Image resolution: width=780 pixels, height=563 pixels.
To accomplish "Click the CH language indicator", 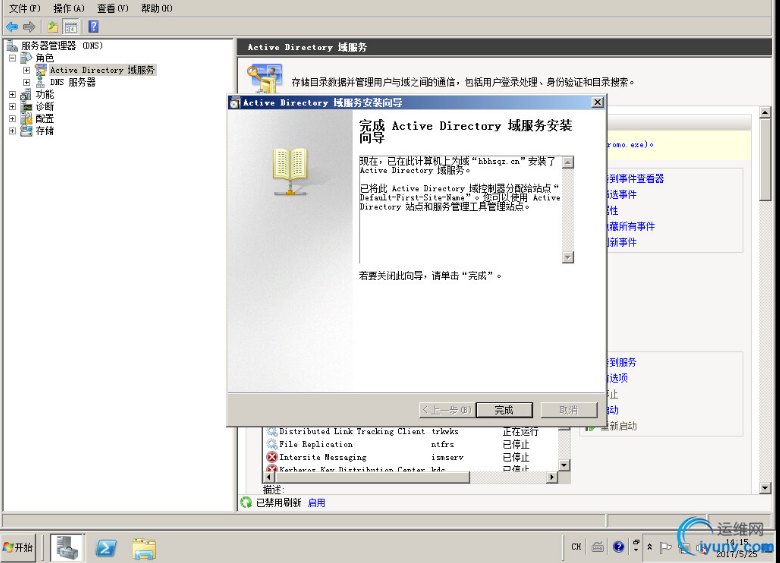I will coord(576,547).
